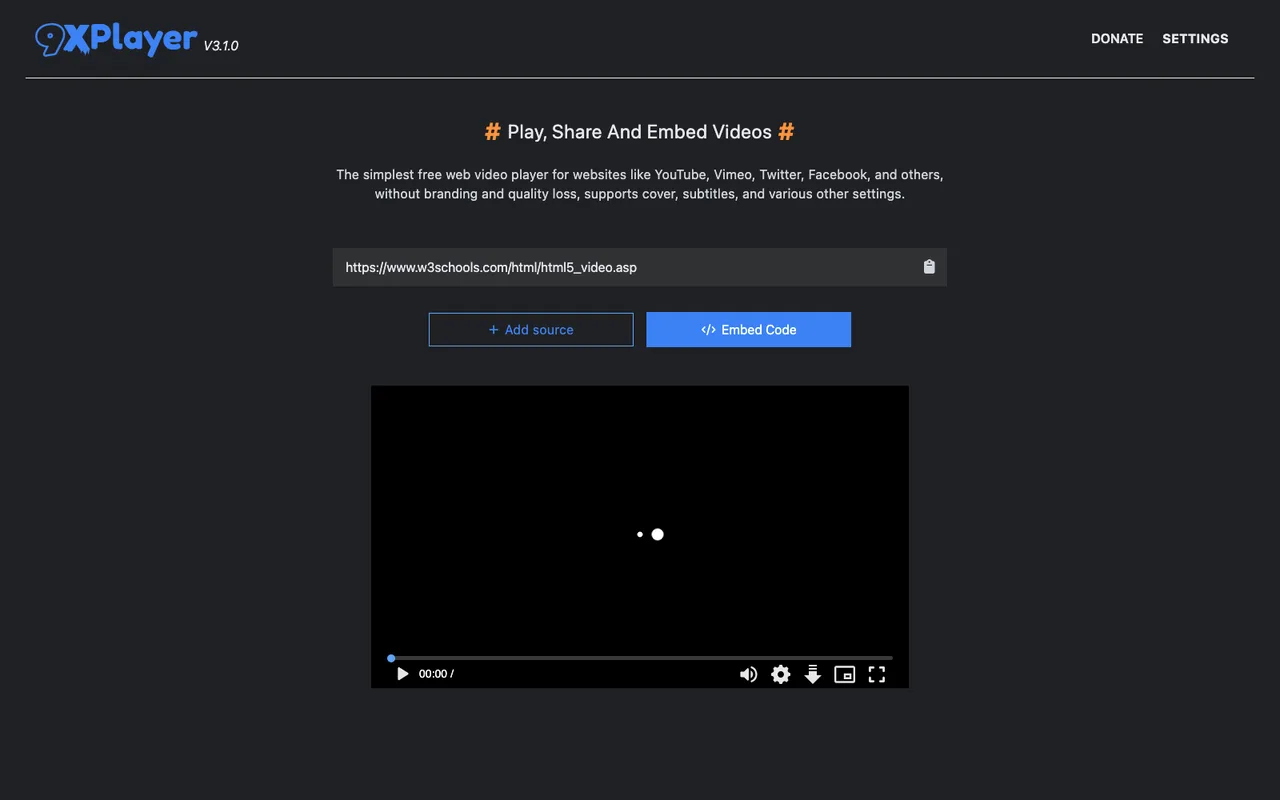Open the SETTINGS menu
Image resolution: width=1280 pixels, height=800 pixels.
[x=1195, y=38]
